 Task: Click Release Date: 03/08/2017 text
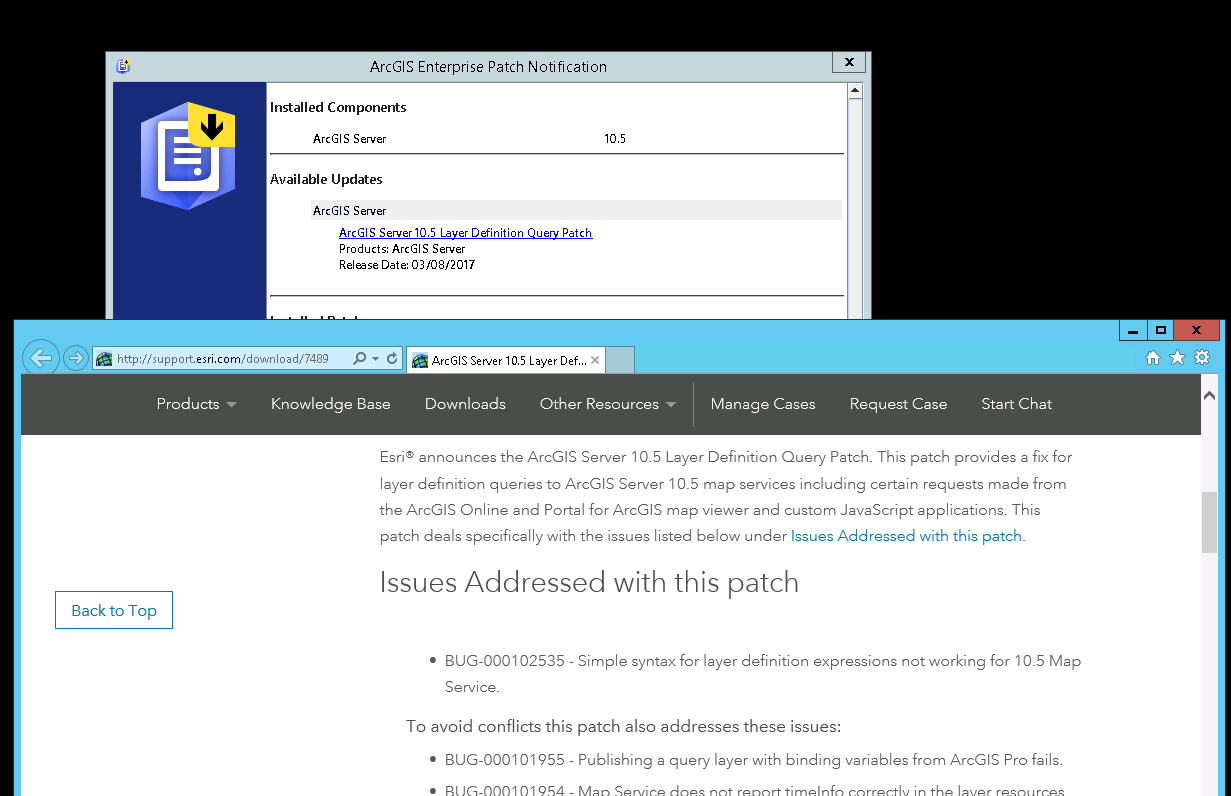pyautogui.click(x=407, y=265)
